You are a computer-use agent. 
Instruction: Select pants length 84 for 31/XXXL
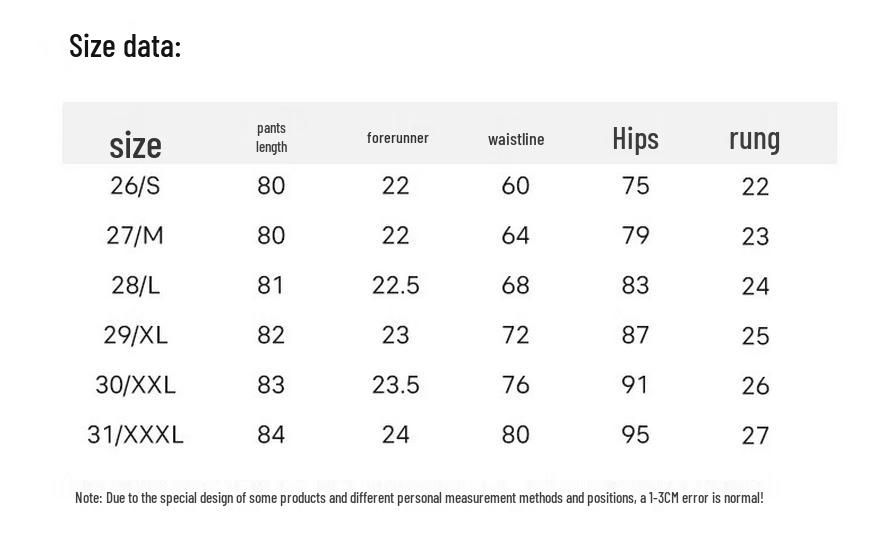click(271, 435)
